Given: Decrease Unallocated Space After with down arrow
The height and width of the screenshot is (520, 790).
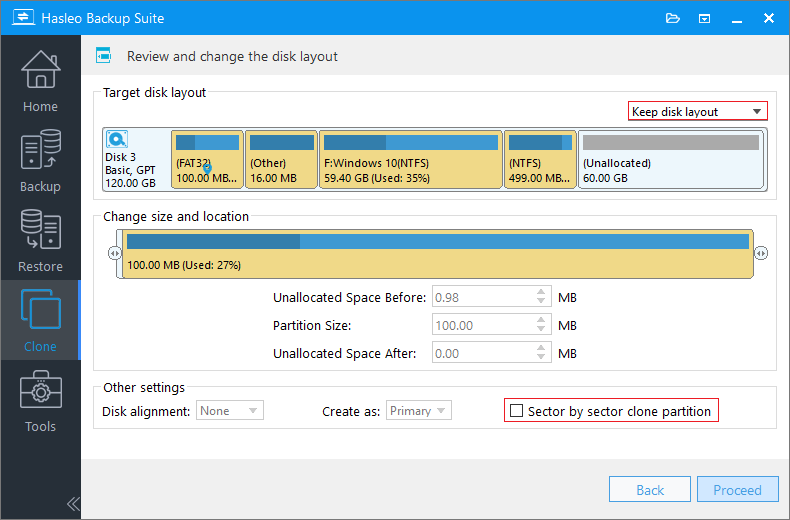Looking at the screenshot, I should click(541, 357).
